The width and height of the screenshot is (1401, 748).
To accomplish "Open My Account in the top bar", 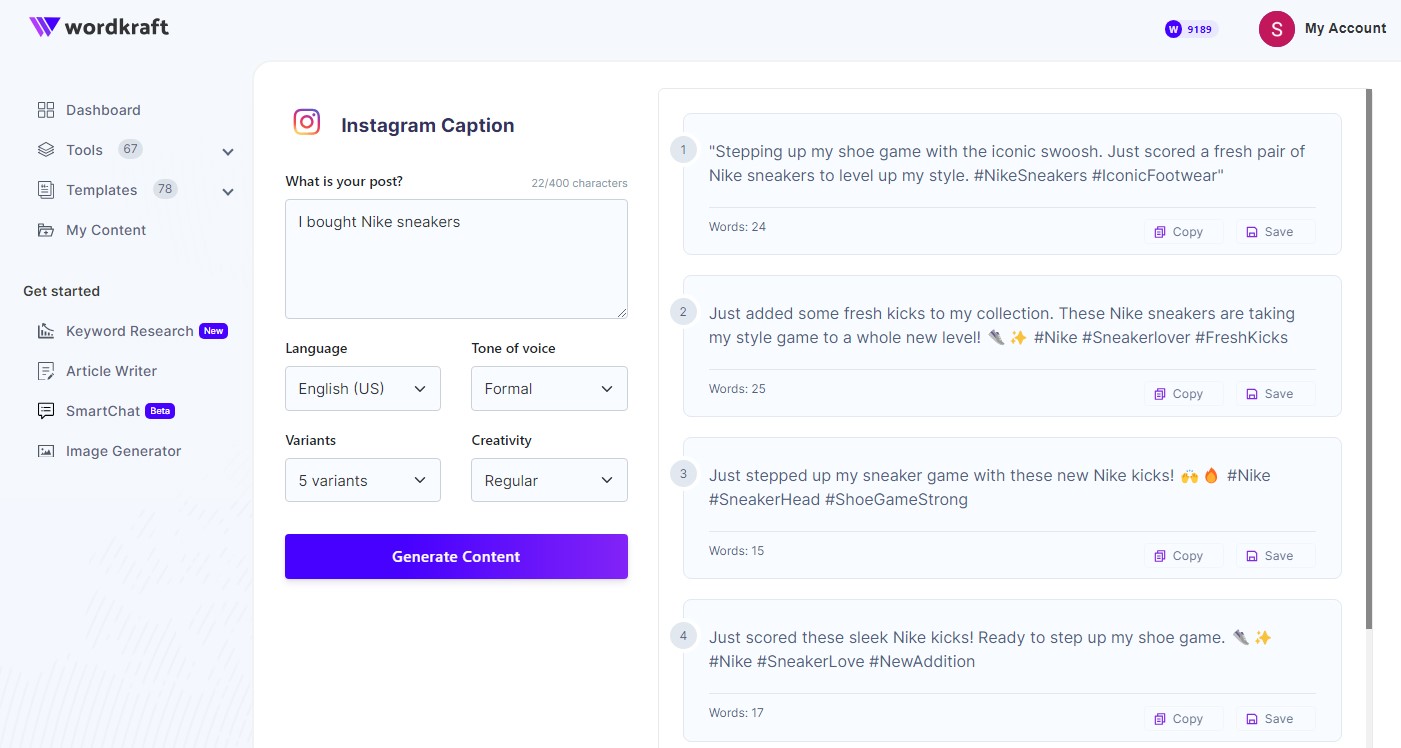I will 1345,28.
